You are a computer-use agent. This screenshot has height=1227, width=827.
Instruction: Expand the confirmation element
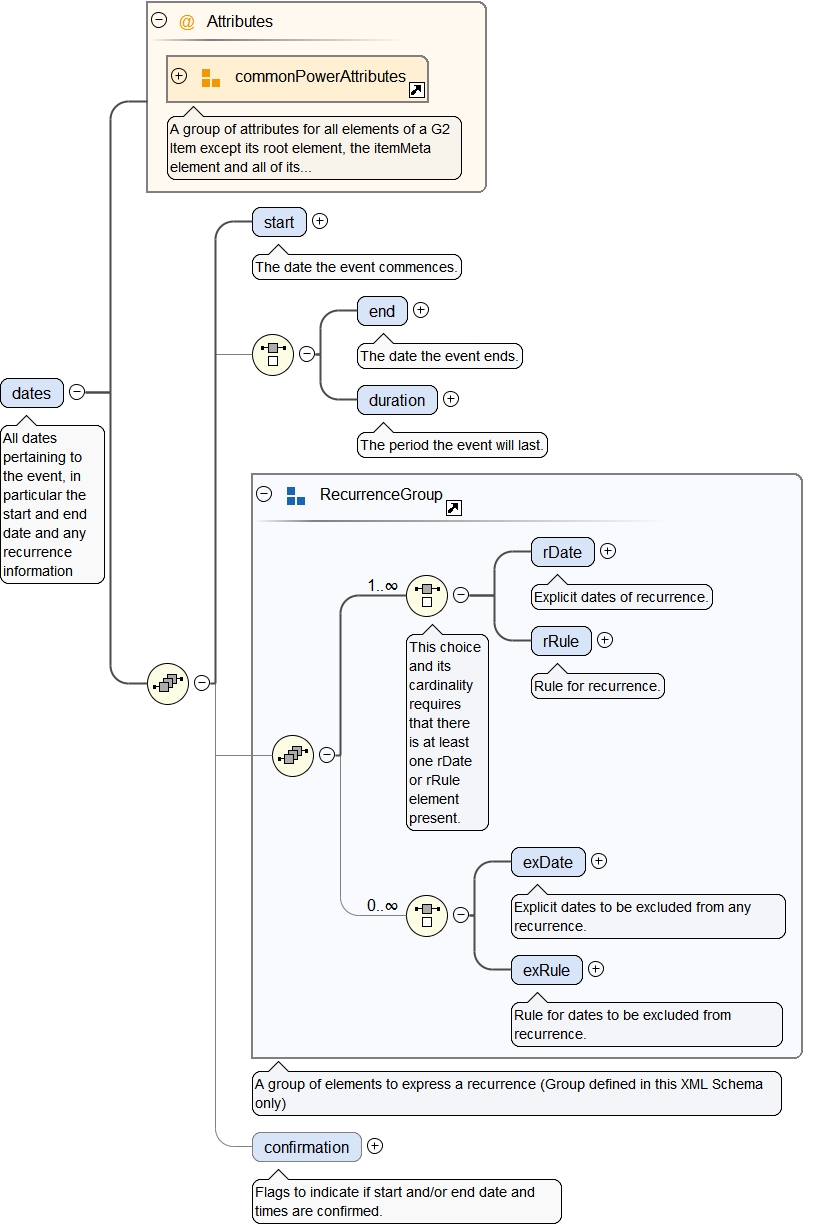(375, 1146)
